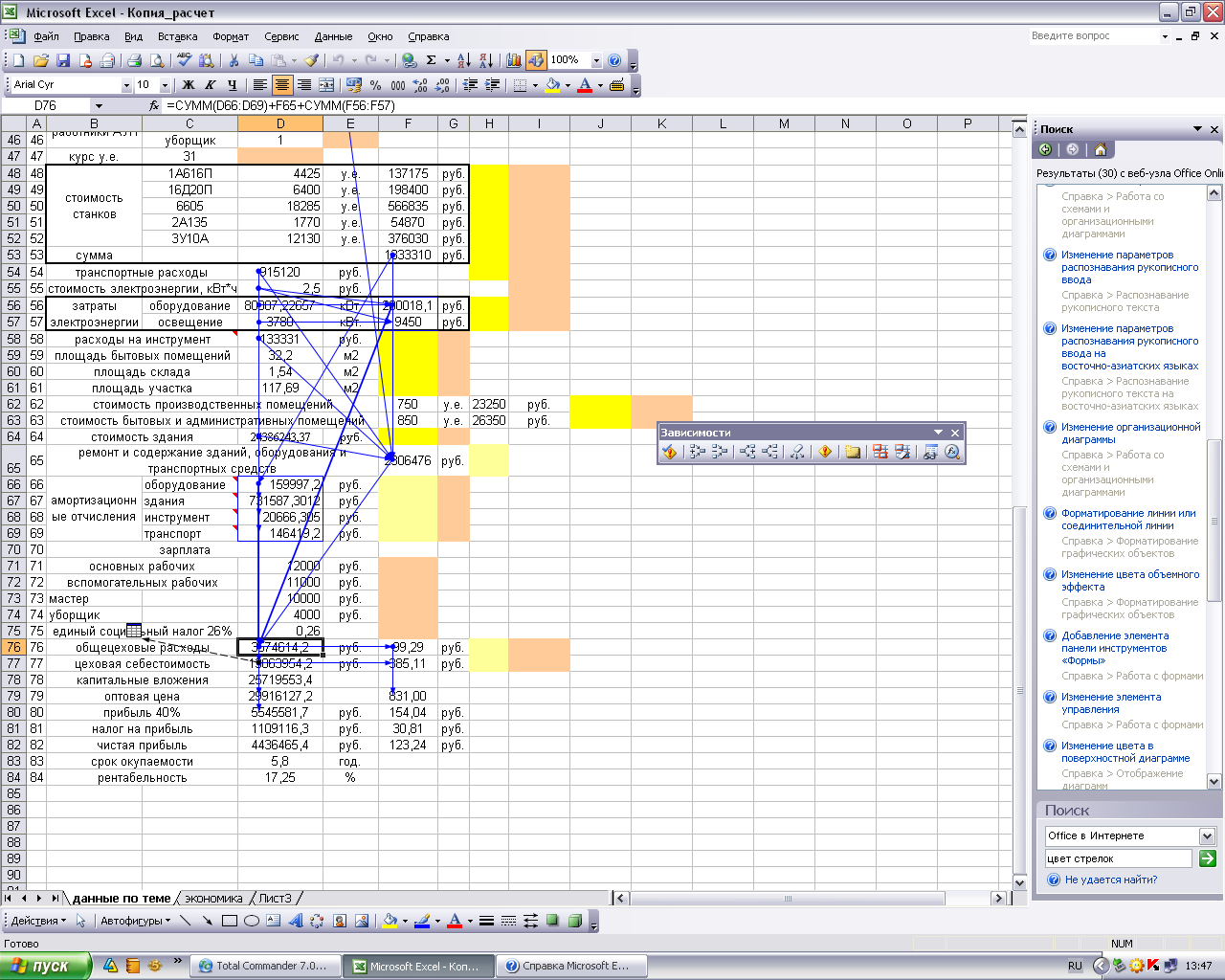This screenshot has height=980, width=1225.
Task: Go to the search pane Home icon
Action: [x=1101, y=149]
